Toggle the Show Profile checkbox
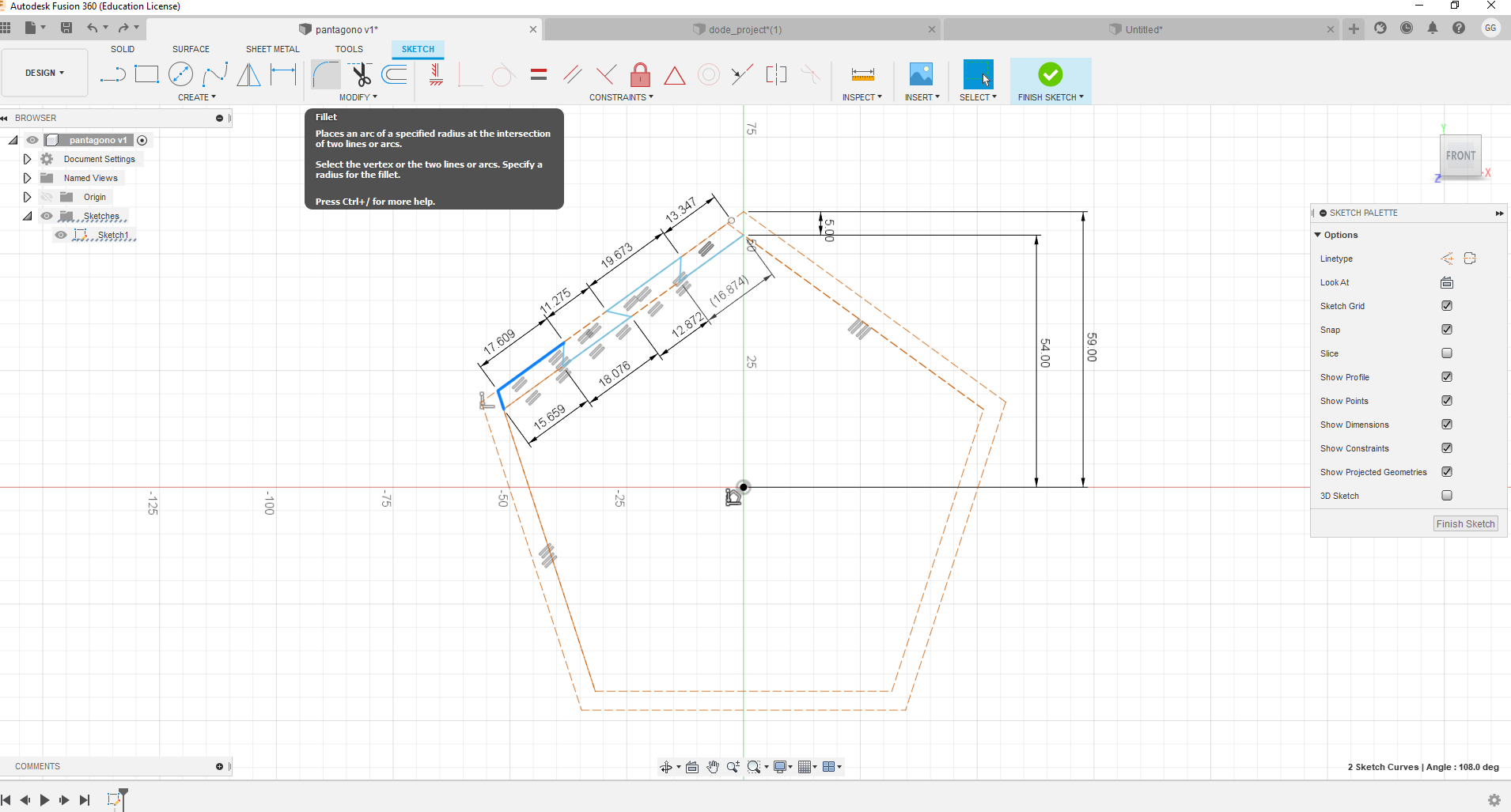This screenshot has width=1511, height=812. [x=1447, y=377]
